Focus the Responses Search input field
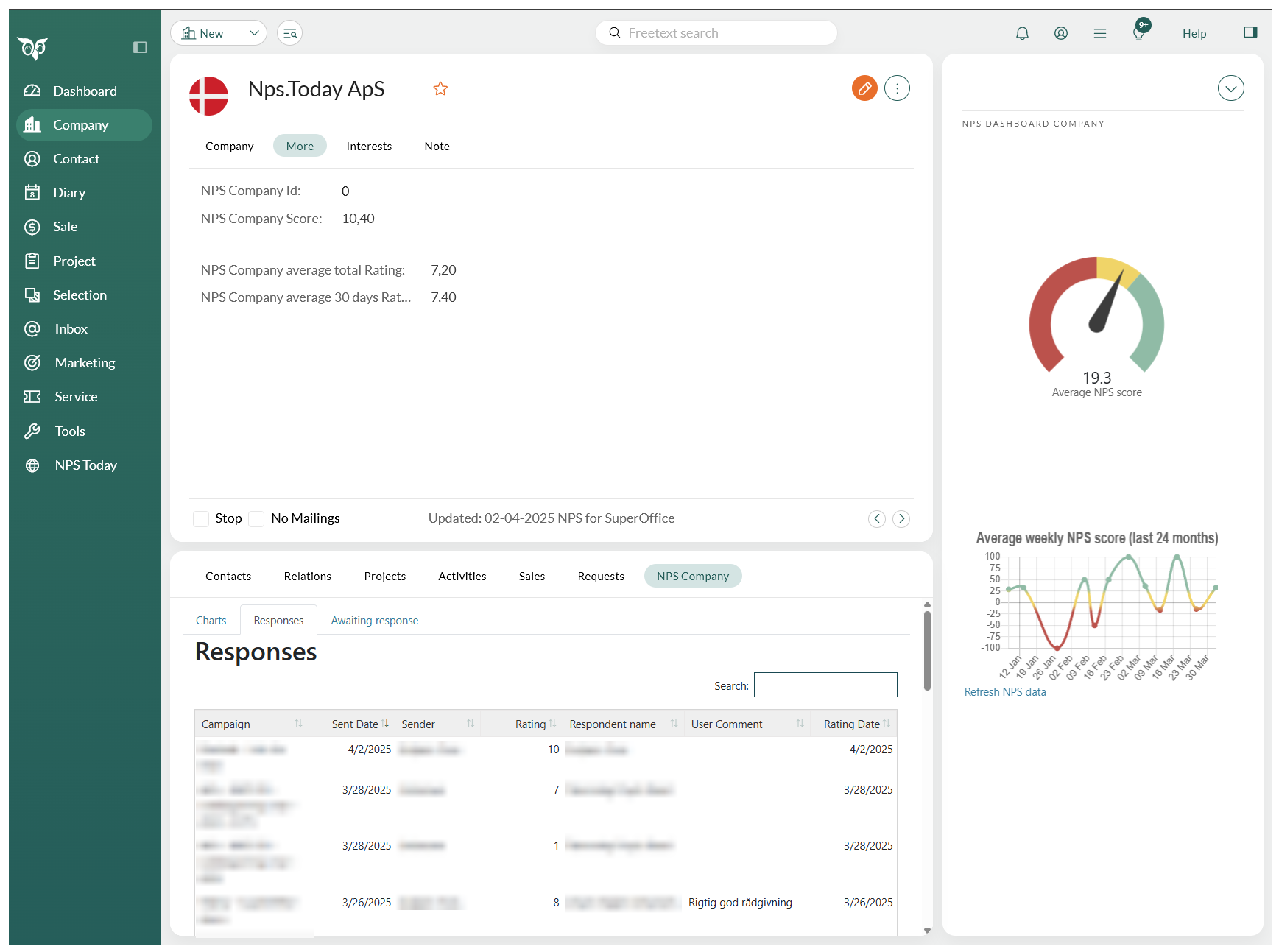The height and width of the screenshot is (952, 1279). (x=825, y=685)
